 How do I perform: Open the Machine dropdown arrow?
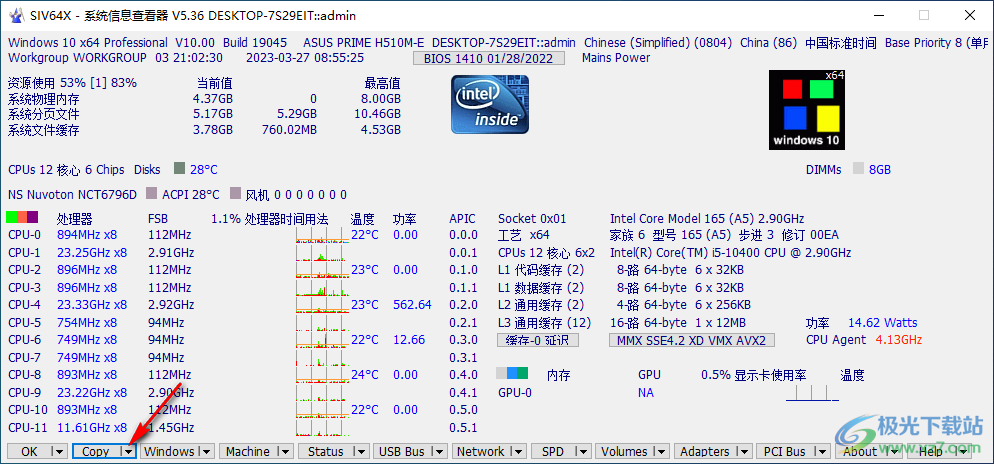pos(286,451)
